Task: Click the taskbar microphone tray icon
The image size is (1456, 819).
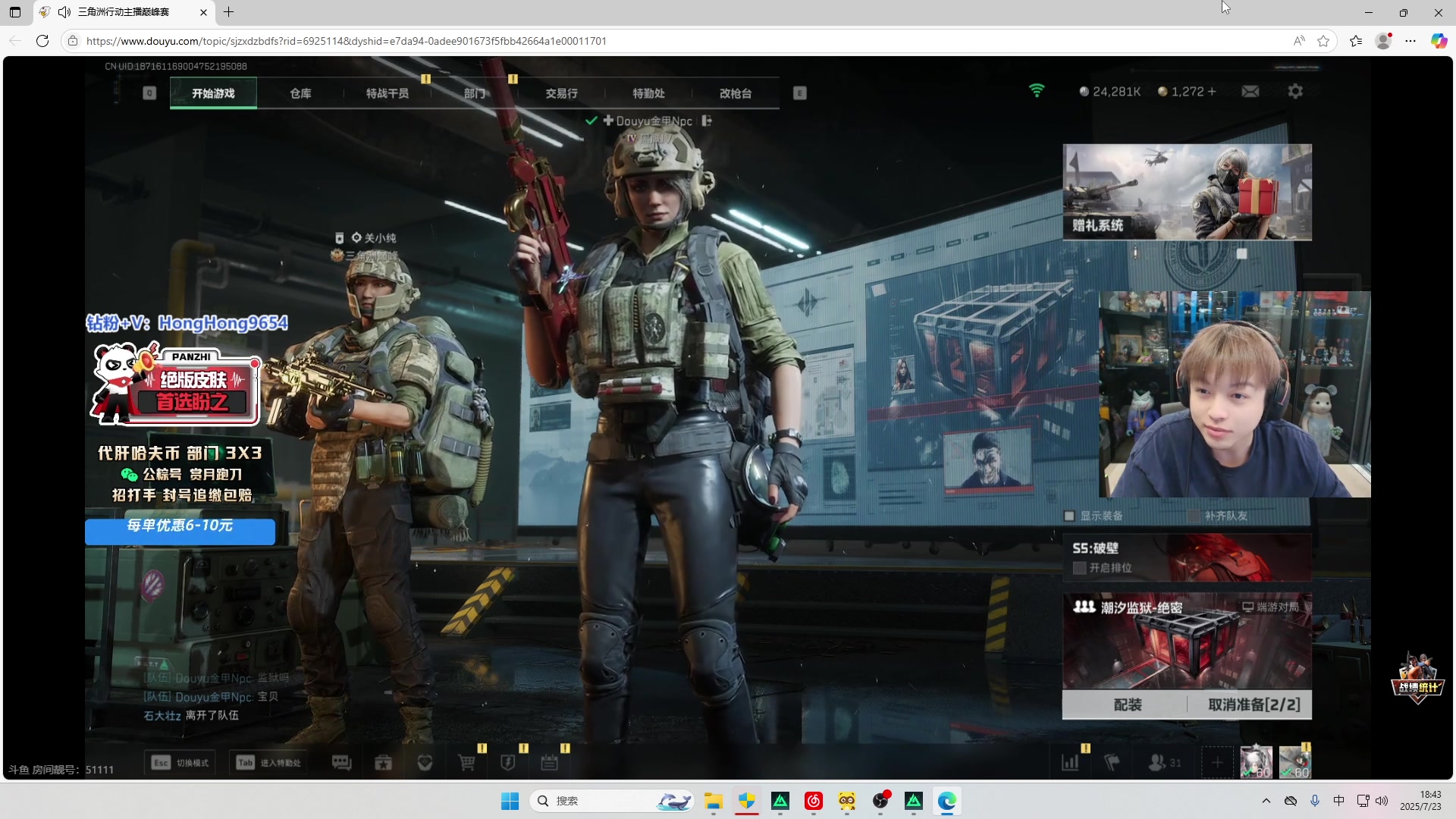Action: coord(1315,801)
